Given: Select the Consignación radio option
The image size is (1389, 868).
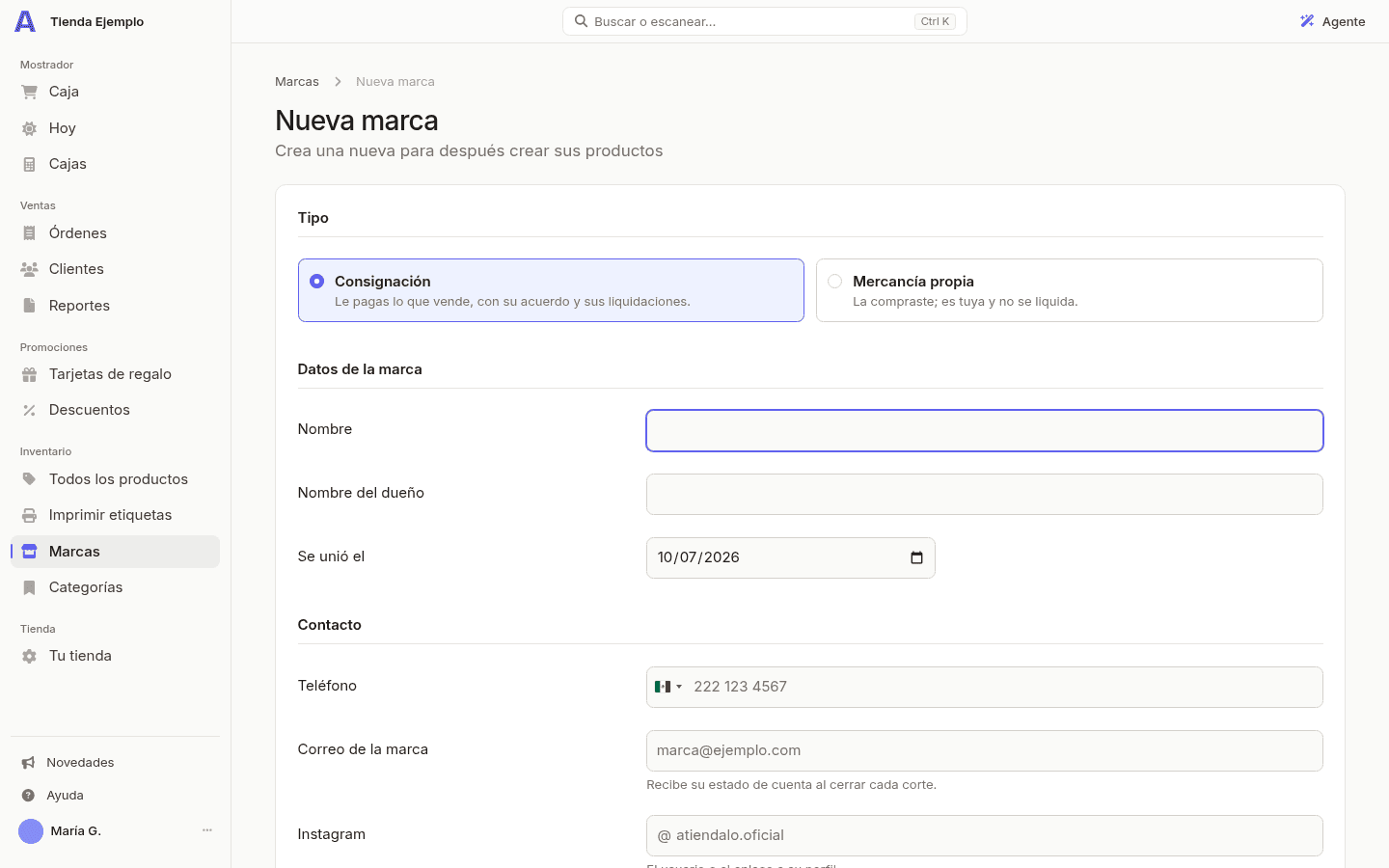Looking at the screenshot, I should click(316, 282).
